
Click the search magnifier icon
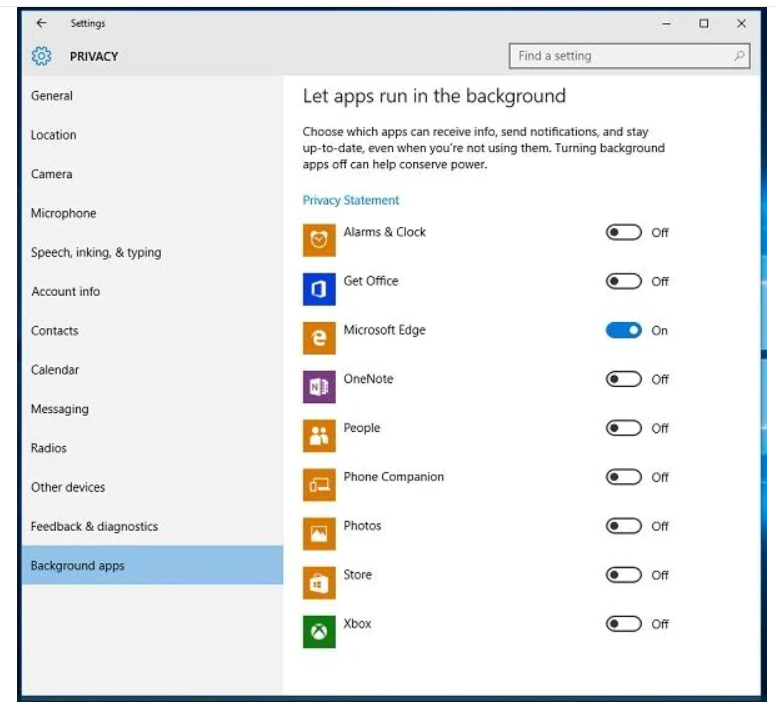click(x=739, y=56)
